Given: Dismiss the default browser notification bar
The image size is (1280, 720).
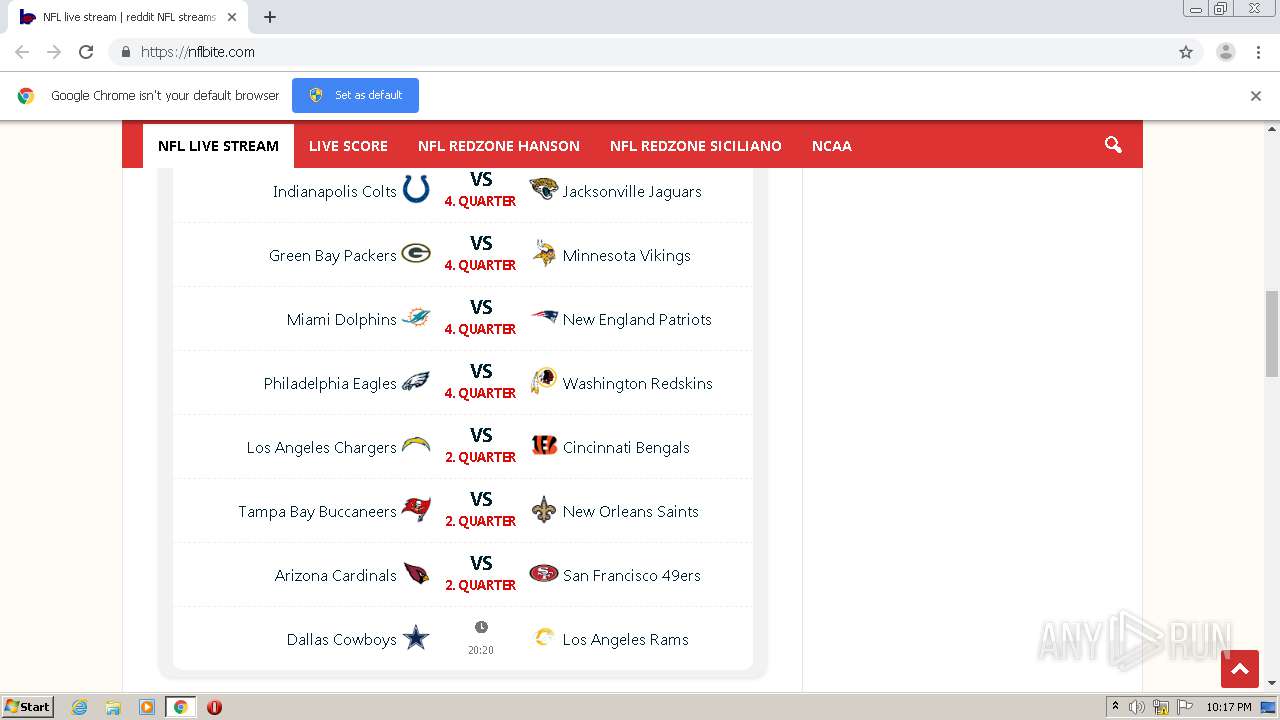Looking at the screenshot, I should 1256,96.
